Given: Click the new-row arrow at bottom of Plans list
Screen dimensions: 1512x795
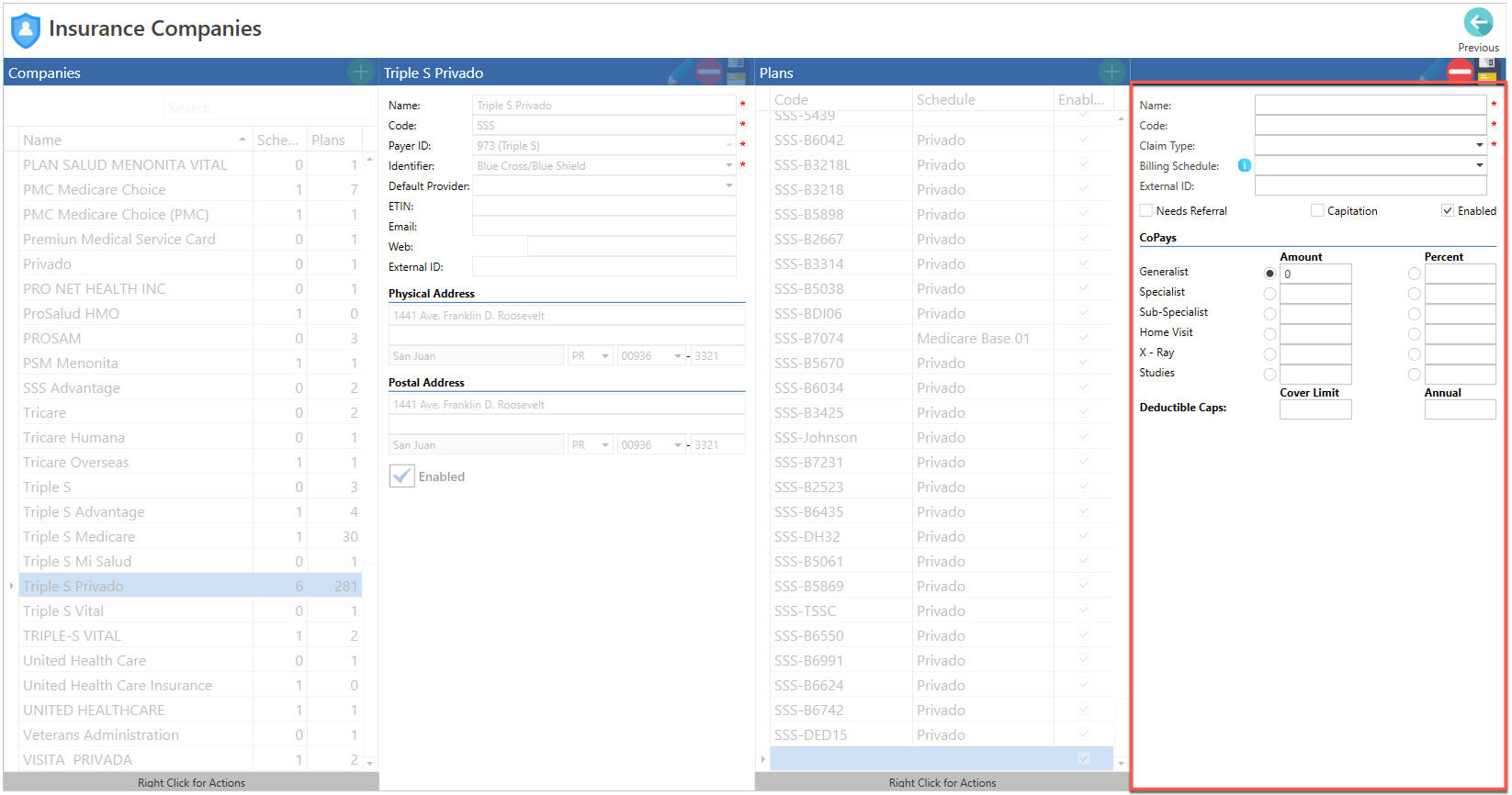Looking at the screenshot, I should tap(762, 759).
